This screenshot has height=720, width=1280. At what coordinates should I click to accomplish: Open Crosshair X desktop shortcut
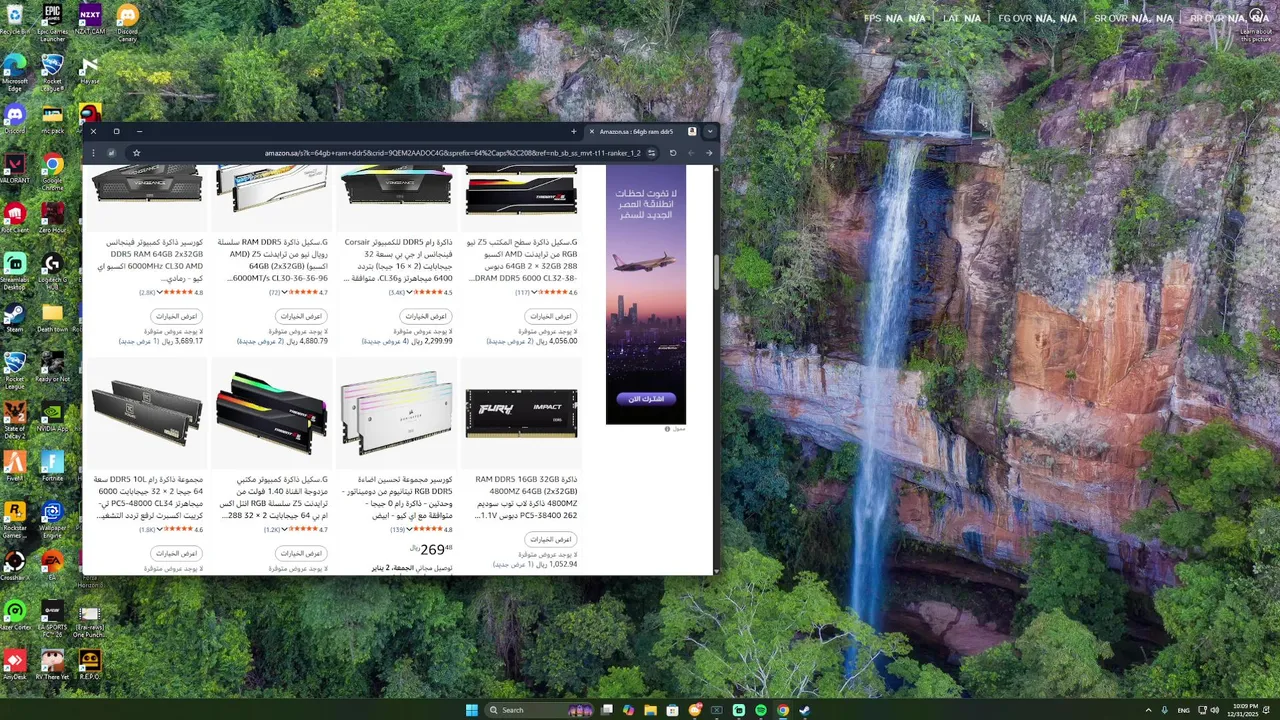(x=14, y=566)
